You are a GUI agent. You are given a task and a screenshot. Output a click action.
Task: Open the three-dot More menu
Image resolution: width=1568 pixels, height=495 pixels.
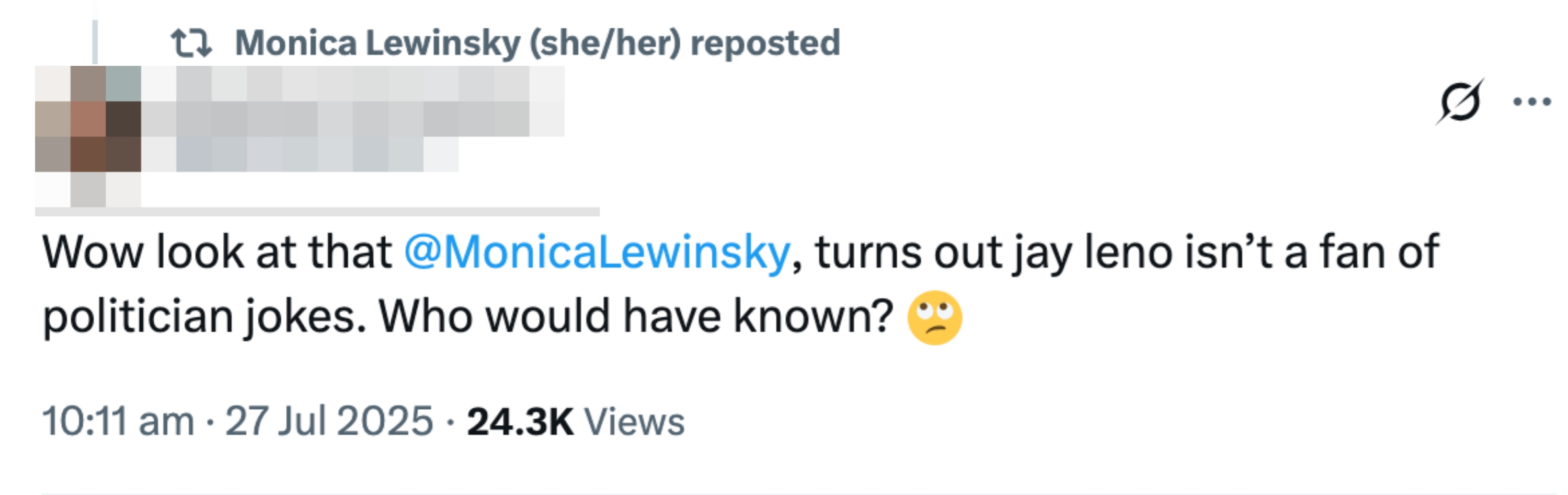click(1532, 102)
